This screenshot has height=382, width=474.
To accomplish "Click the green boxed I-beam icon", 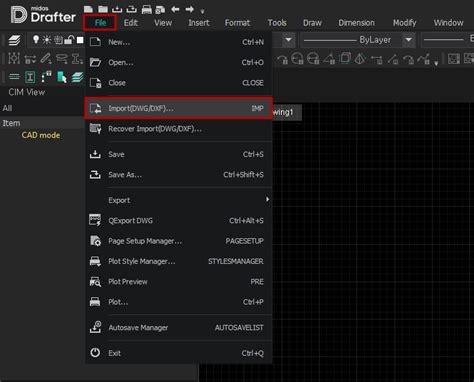I will pyautogui.click(x=30, y=77).
